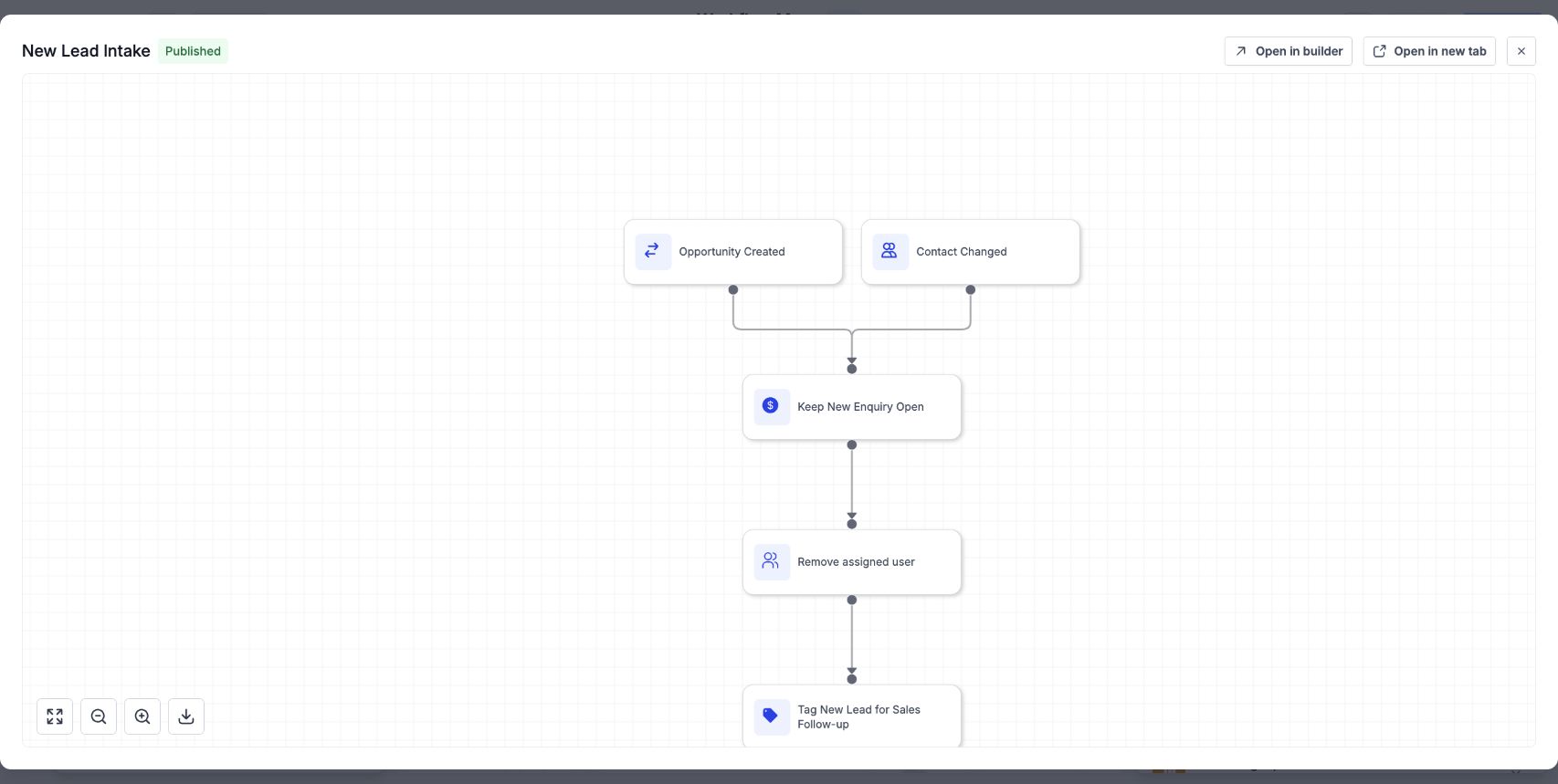
Task: Select the Opportunity Created trigger node
Action: (733, 252)
